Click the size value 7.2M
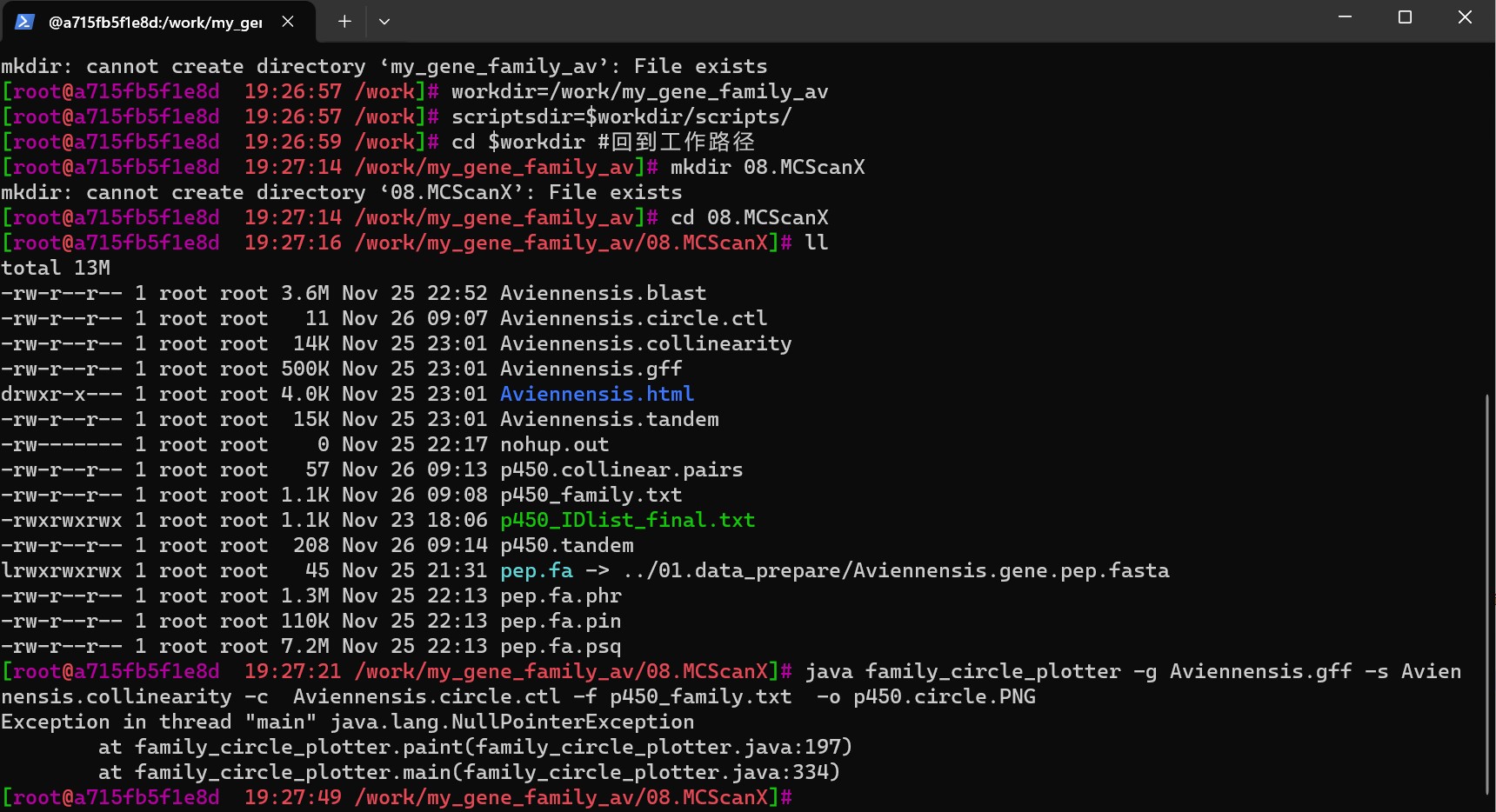Viewport: 1496px width, 812px height. pos(304,646)
